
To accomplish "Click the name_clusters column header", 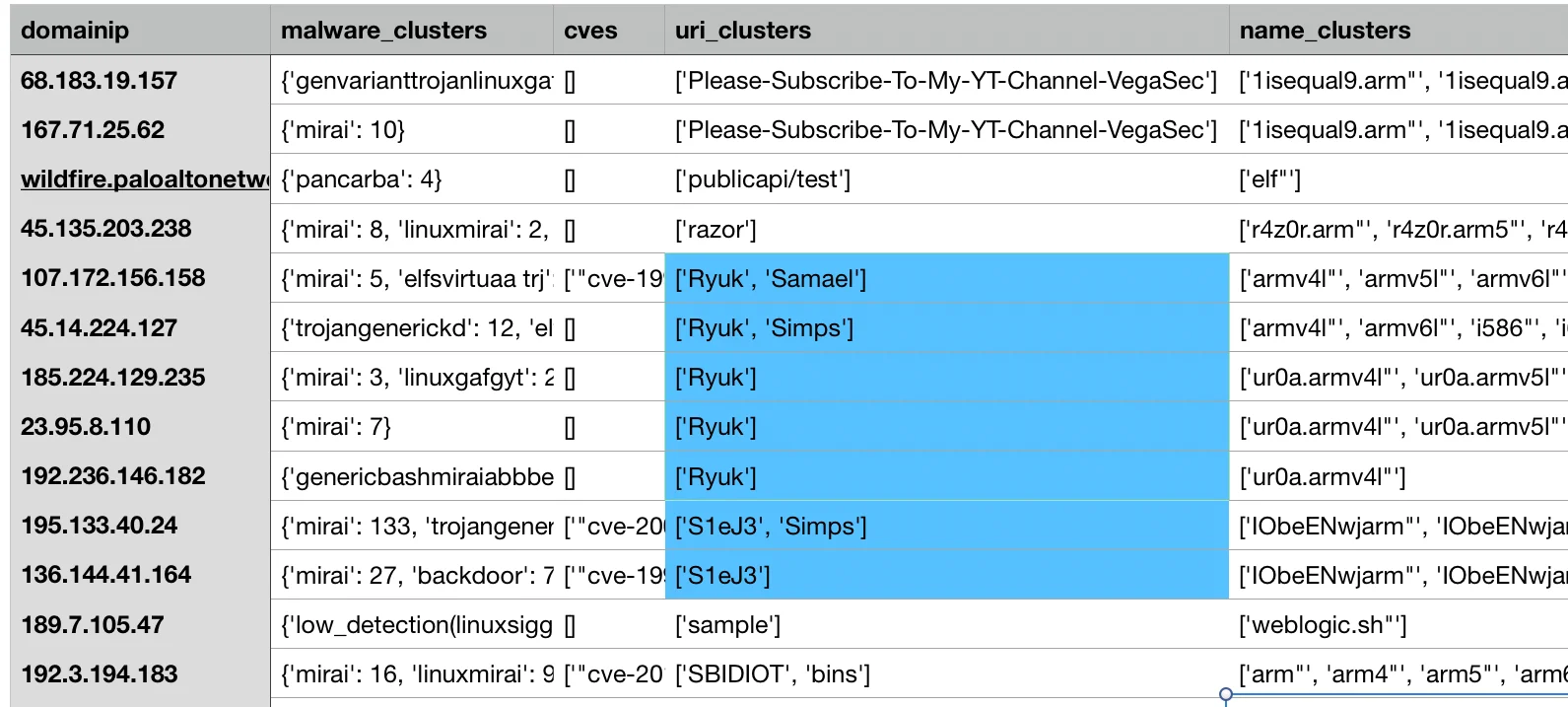I will point(1398,30).
